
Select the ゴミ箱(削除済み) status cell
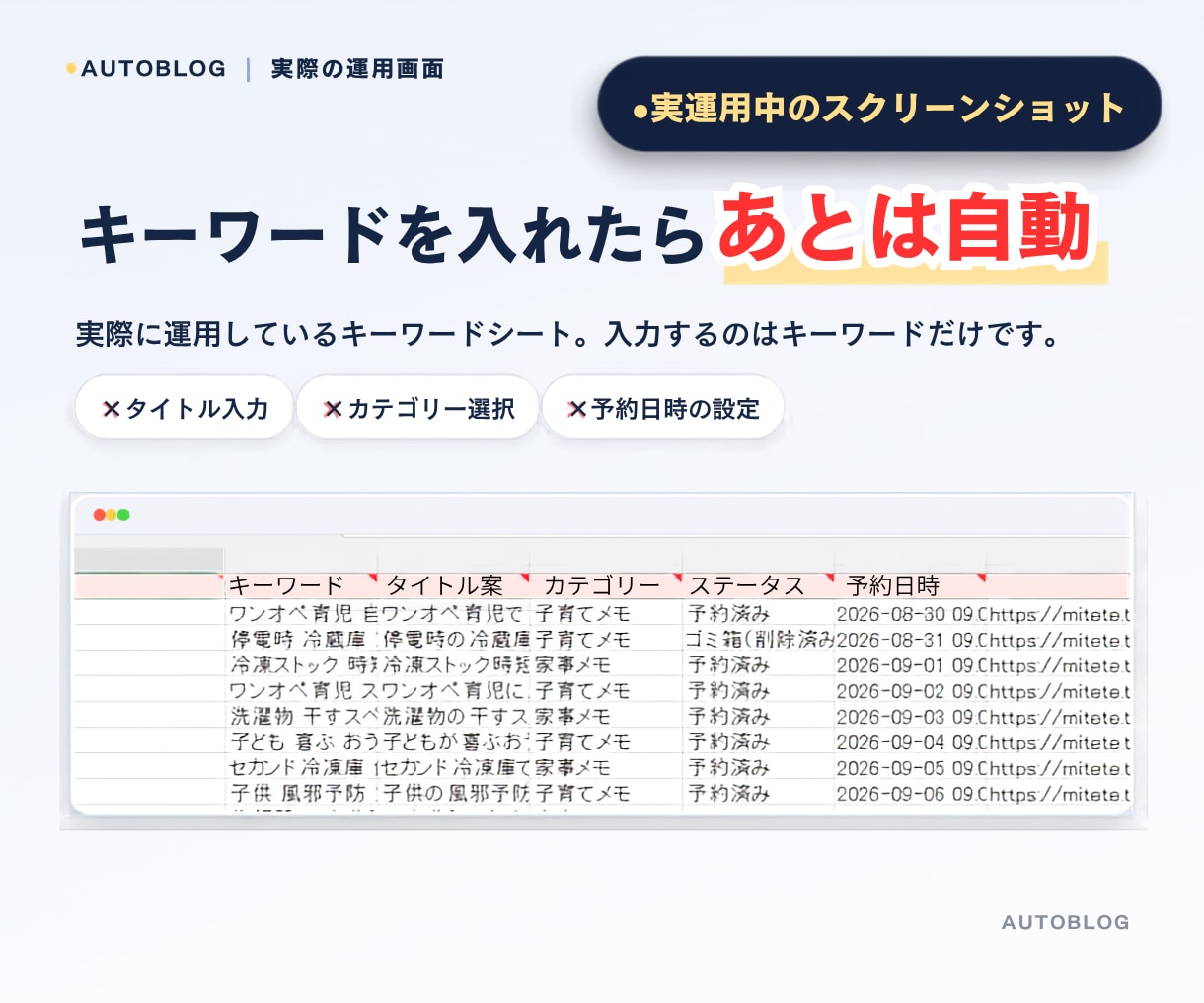coord(758,640)
